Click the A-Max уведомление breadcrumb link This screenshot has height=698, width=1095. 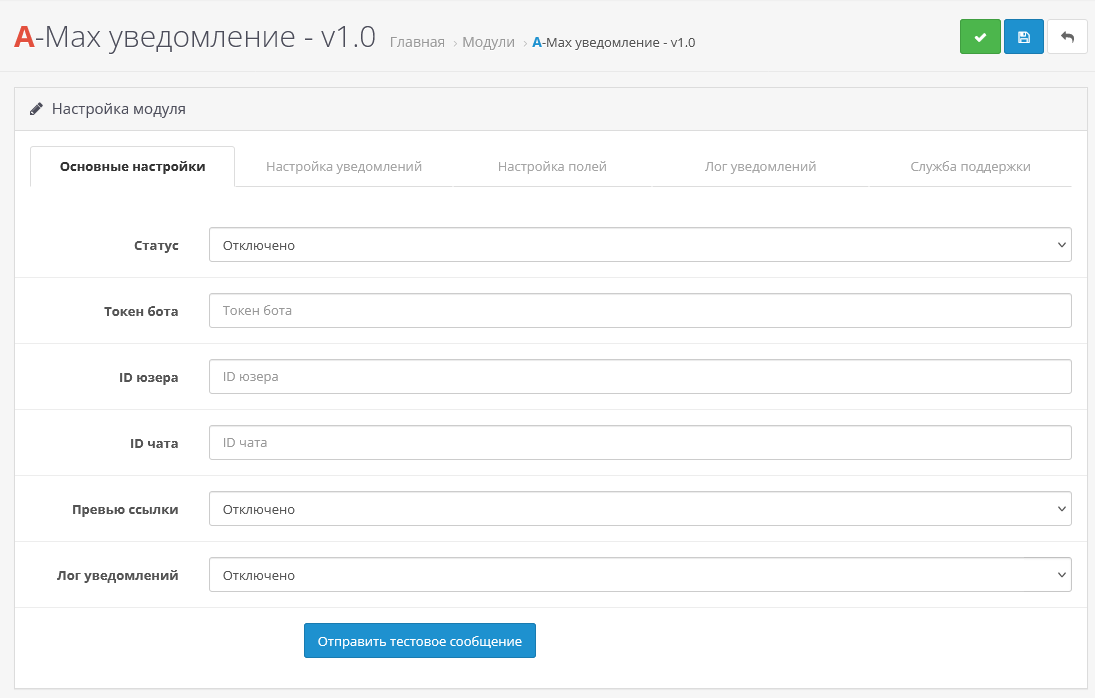pos(613,43)
